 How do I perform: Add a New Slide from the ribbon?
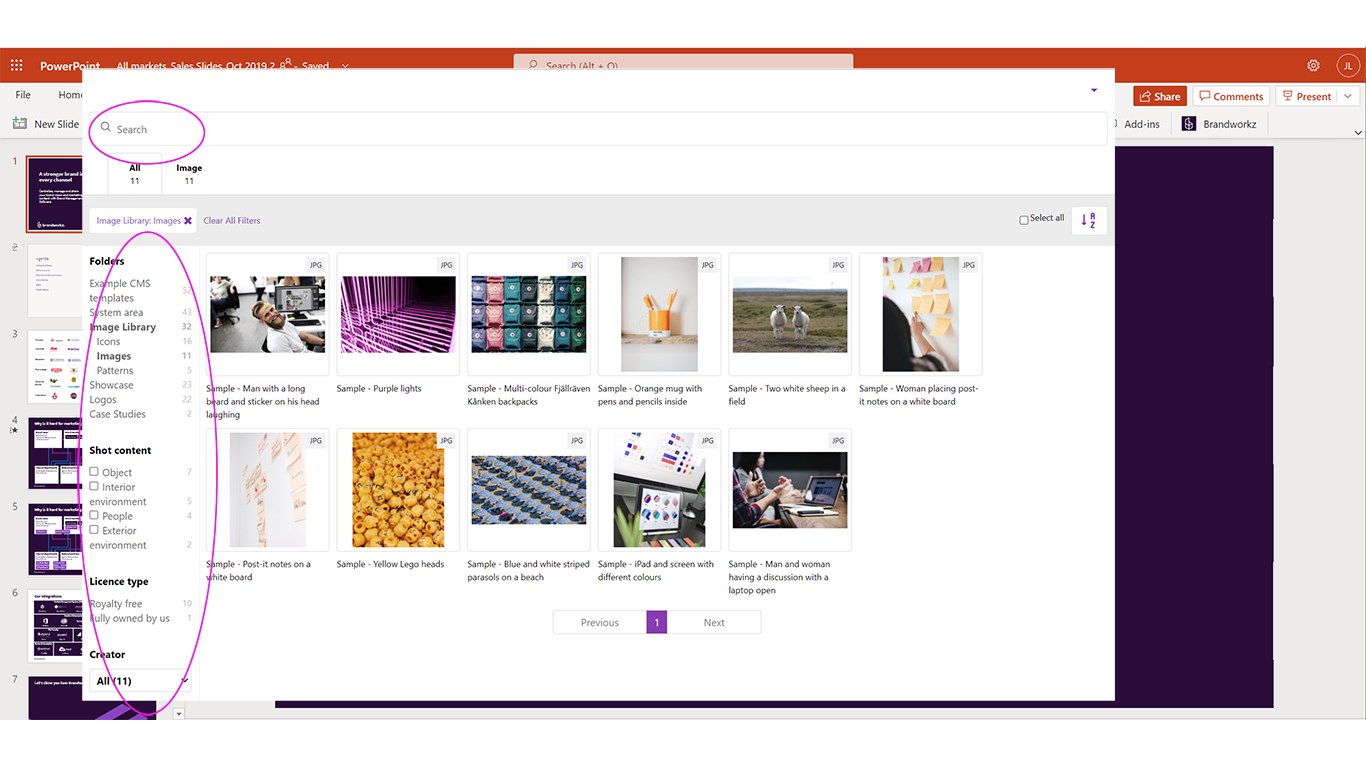tap(46, 124)
